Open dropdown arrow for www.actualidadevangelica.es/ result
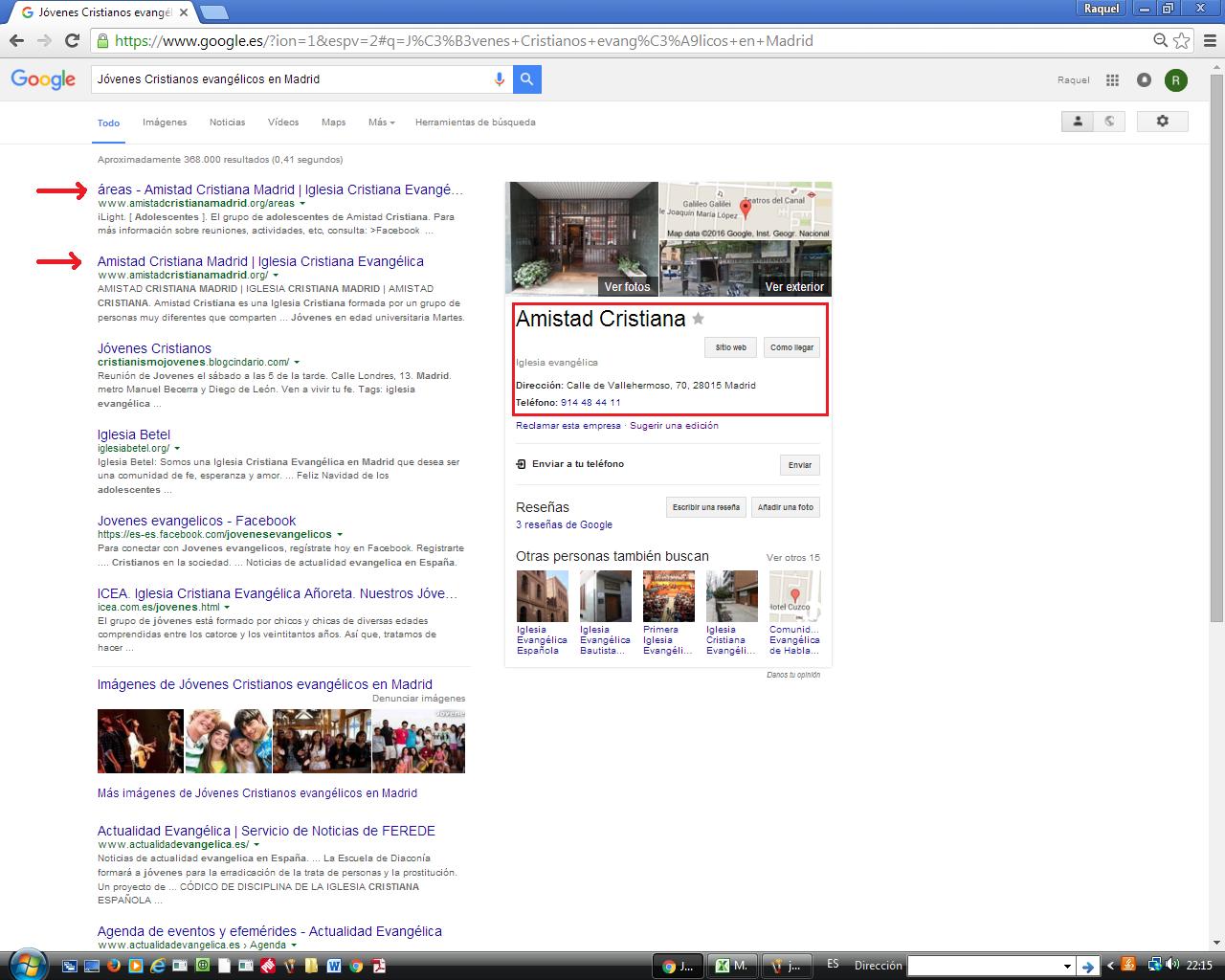 [256, 845]
